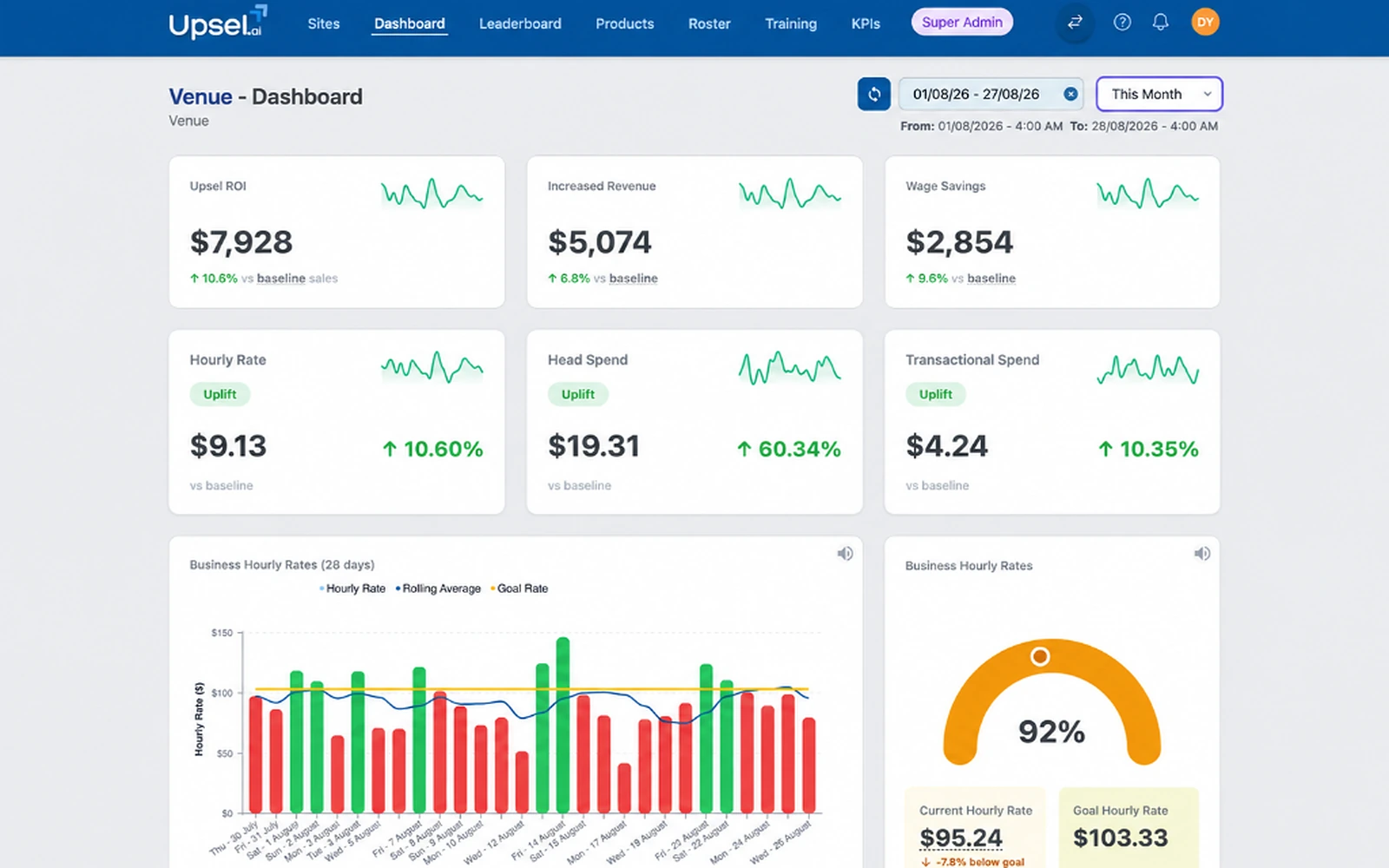Click the Uplift badge in Transactional Spend card
The height and width of the screenshot is (868, 1389).
[x=936, y=394]
